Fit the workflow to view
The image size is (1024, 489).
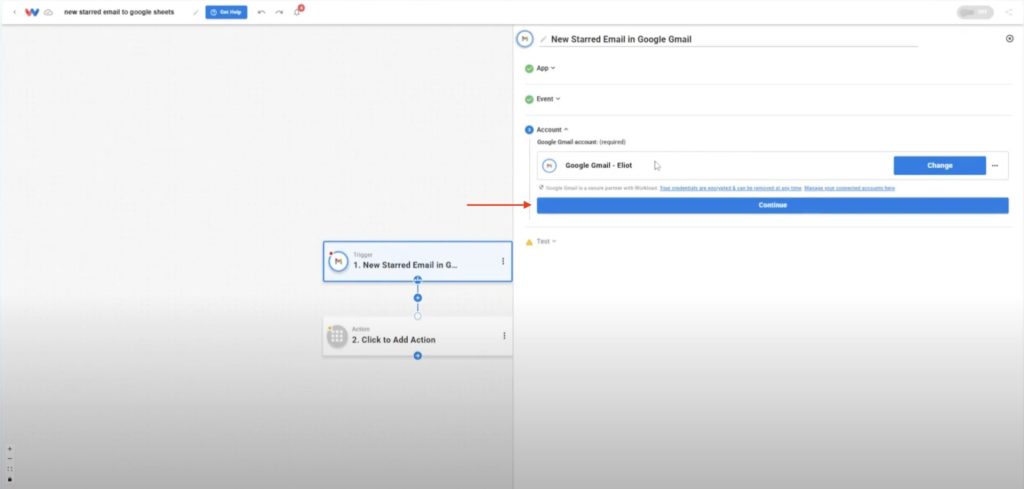(9, 469)
